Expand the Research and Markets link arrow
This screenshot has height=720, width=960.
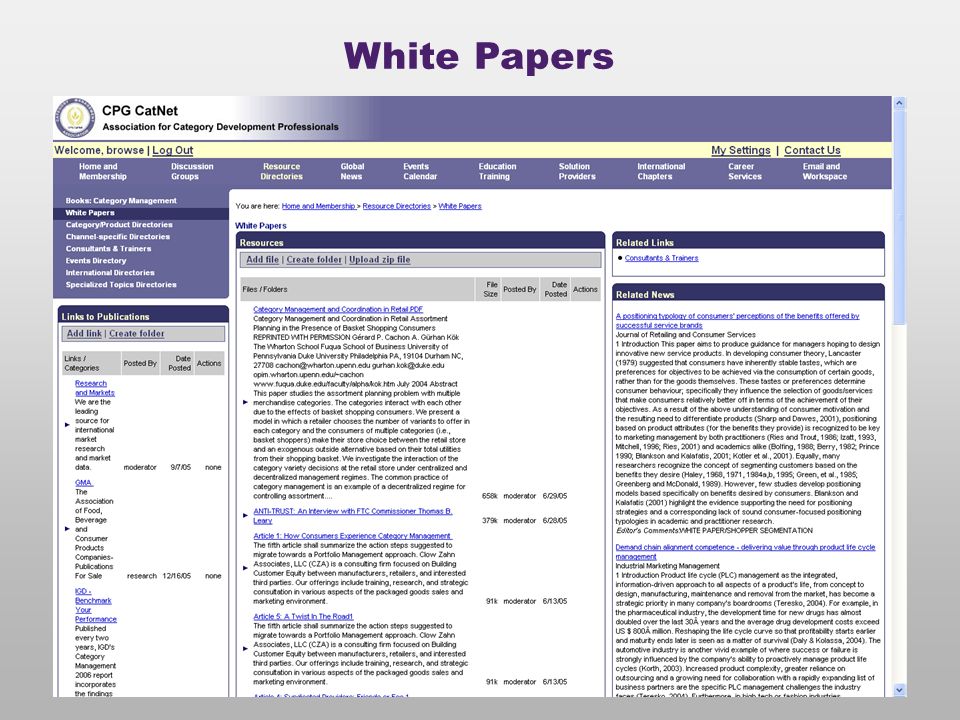click(x=67, y=424)
